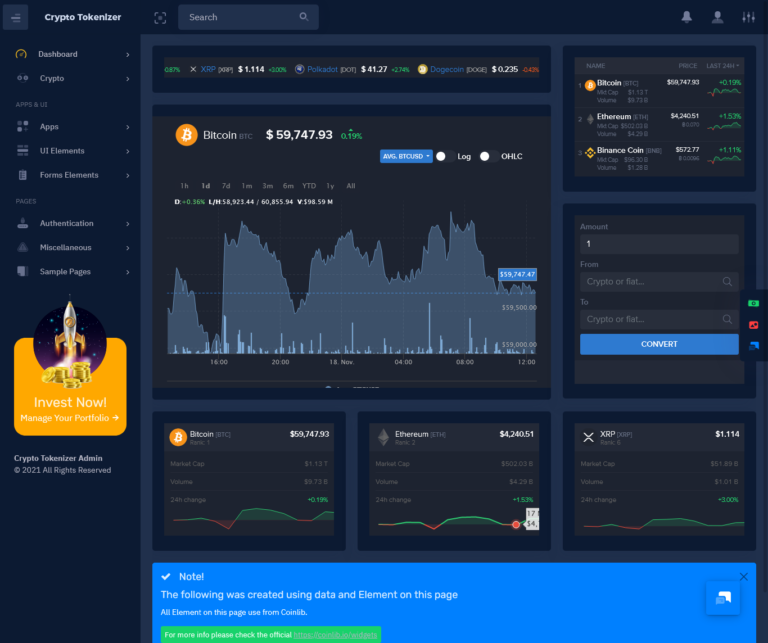The image size is (768, 643).
Task: Click the Sample Pages icon
Action: [23, 271]
